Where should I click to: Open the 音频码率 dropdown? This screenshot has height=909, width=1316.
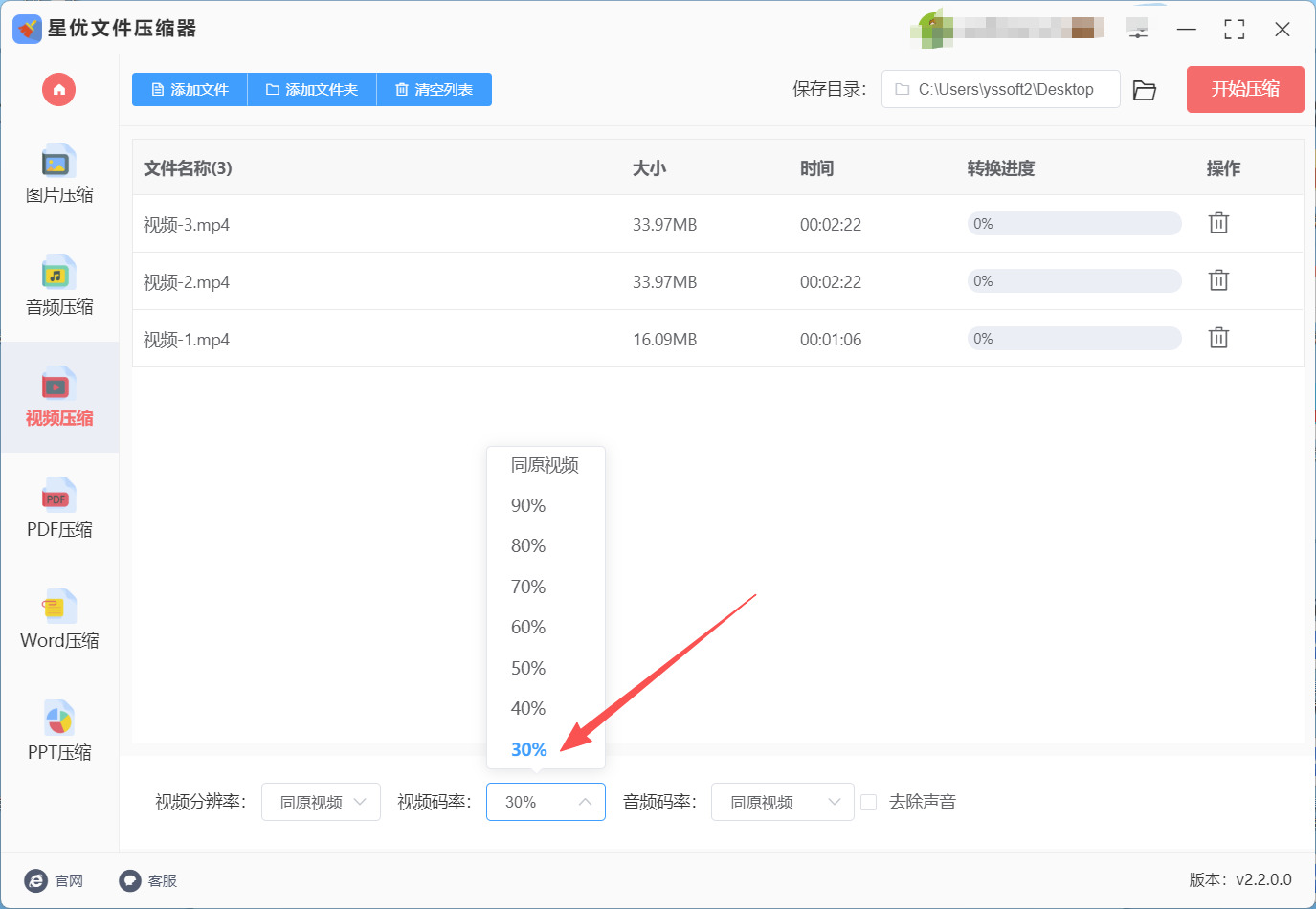[782, 802]
